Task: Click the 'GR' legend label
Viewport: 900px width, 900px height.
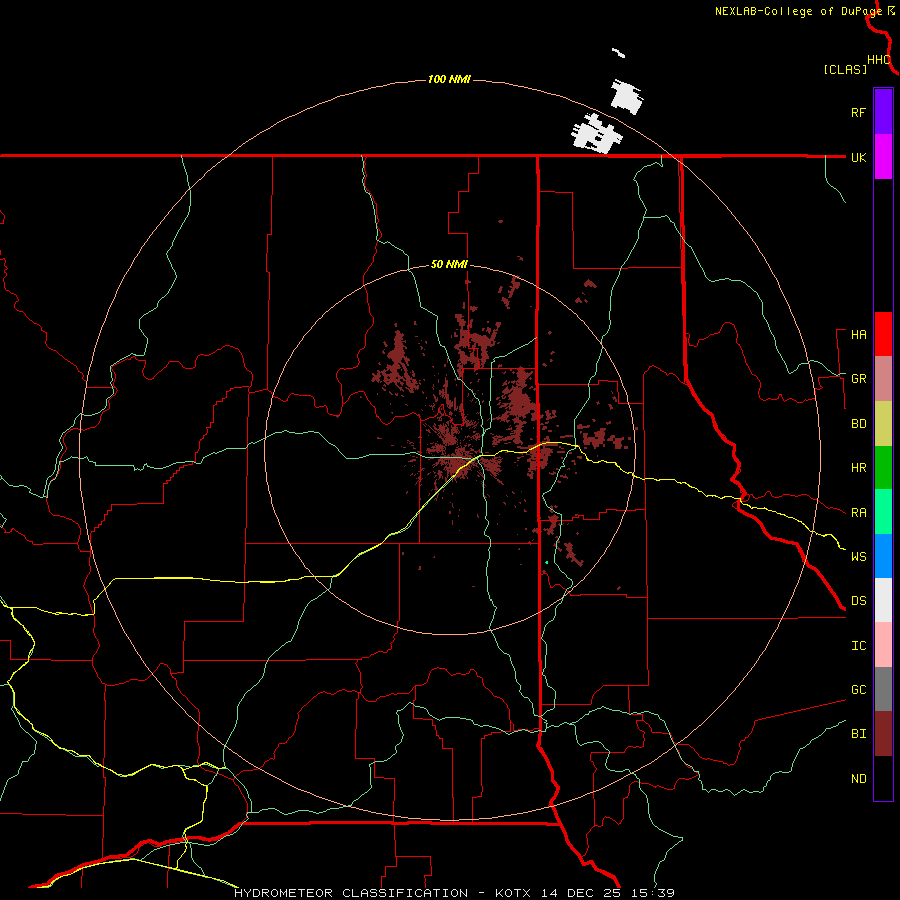Action: pyautogui.click(x=858, y=379)
